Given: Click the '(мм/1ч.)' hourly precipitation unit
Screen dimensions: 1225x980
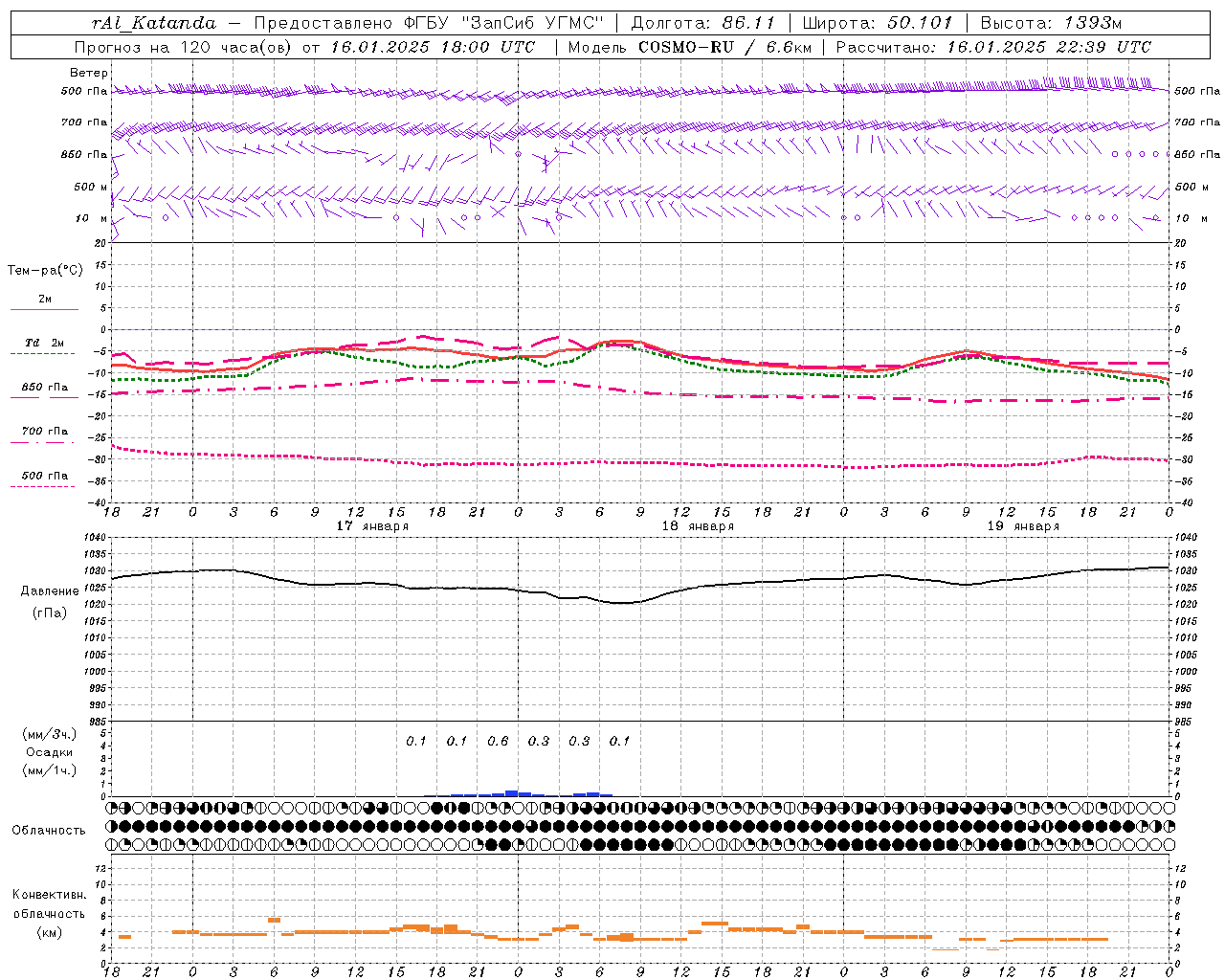Looking at the screenshot, I should (x=50, y=770).
